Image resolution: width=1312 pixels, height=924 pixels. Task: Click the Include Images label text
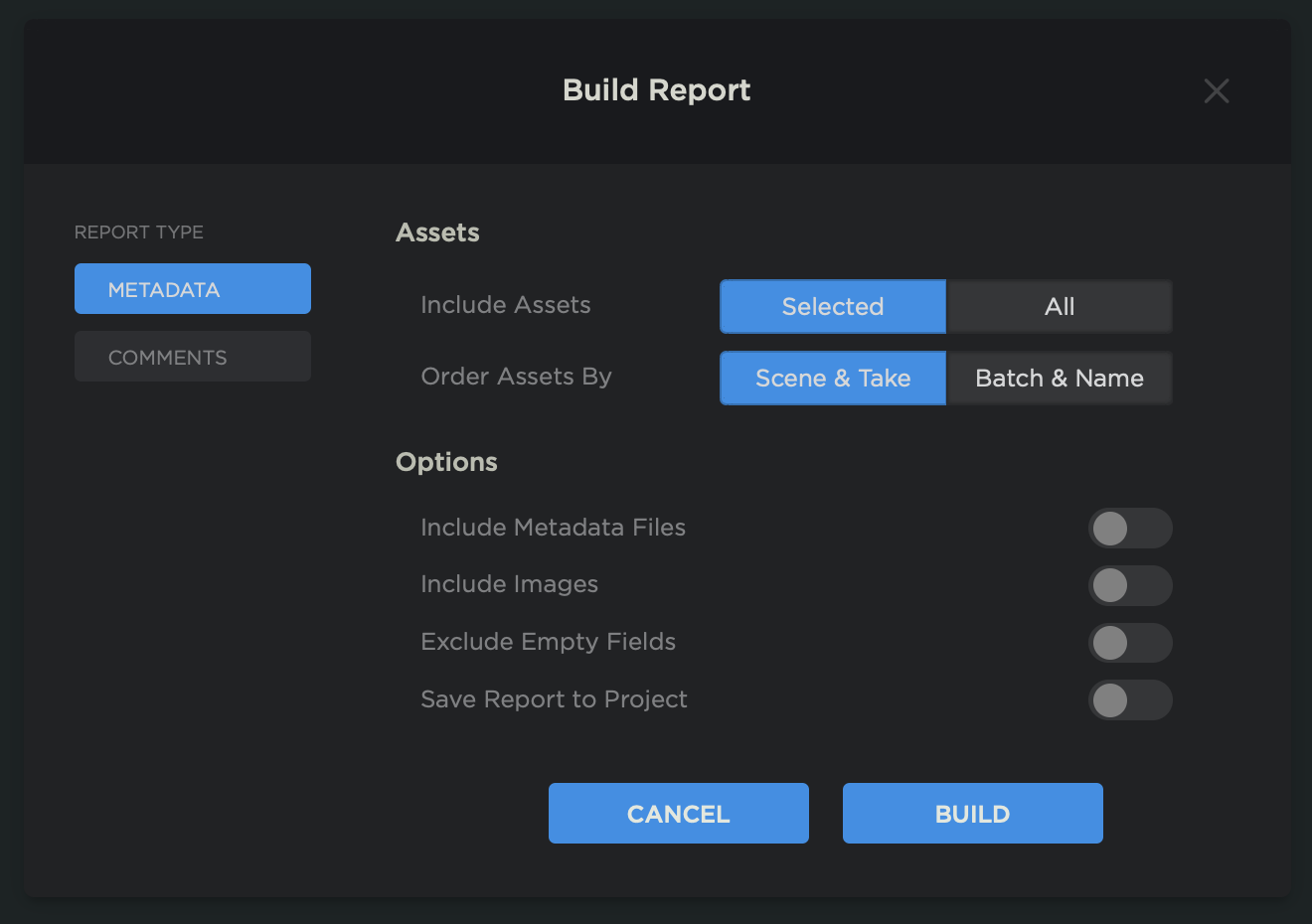point(509,584)
